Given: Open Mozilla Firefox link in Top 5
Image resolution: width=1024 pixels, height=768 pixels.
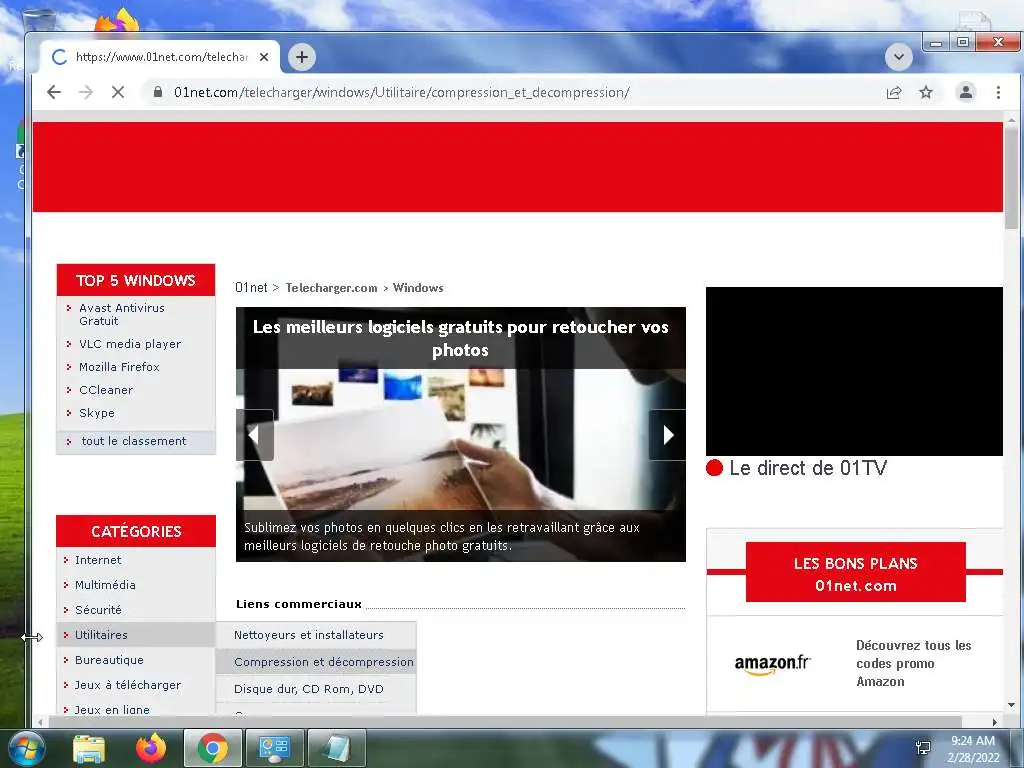Looking at the screenshot, I should 119,367.
